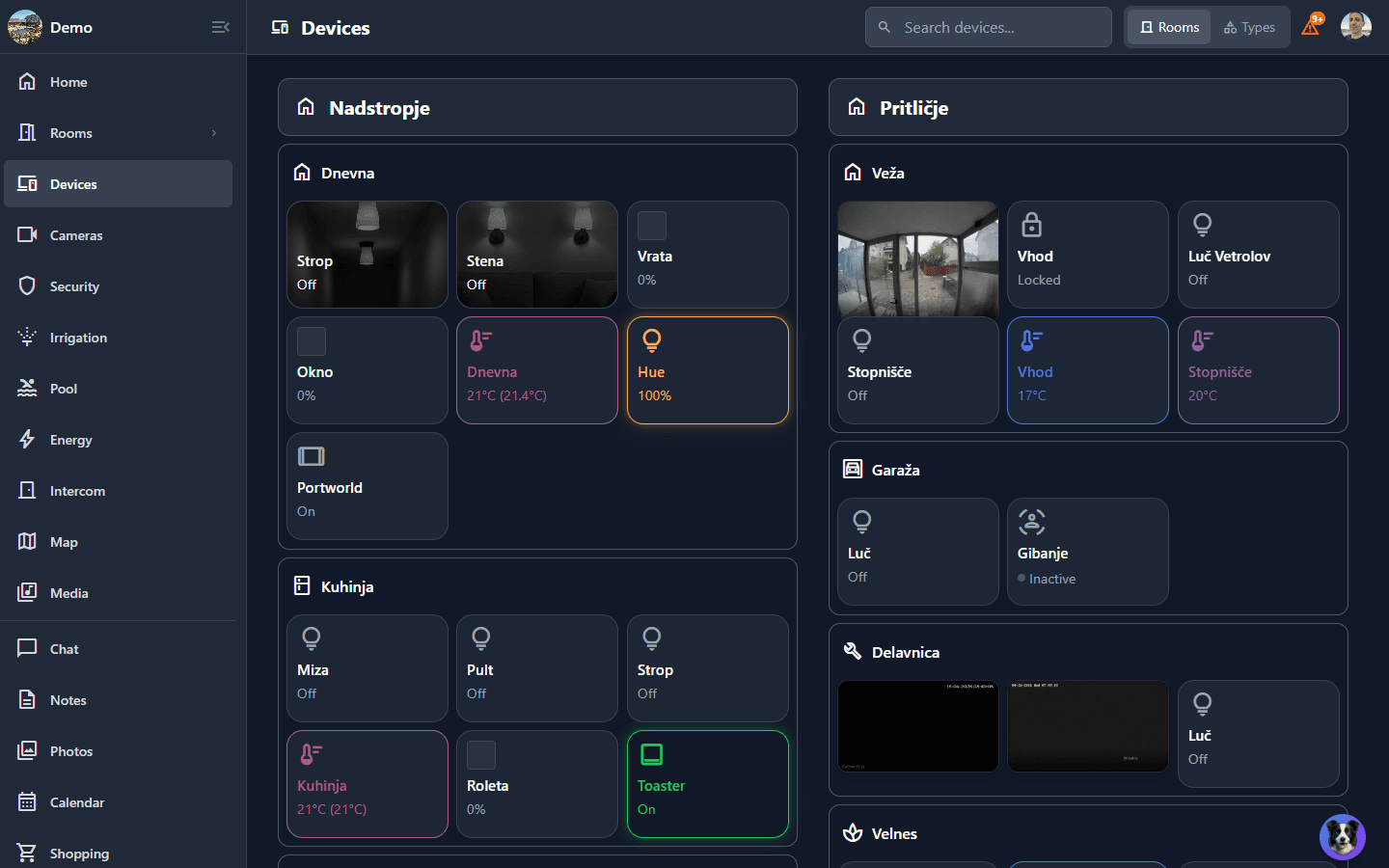Open the Irrigation sidebar icon
This screenshot has height=868, width=1389.
[29, 337]
